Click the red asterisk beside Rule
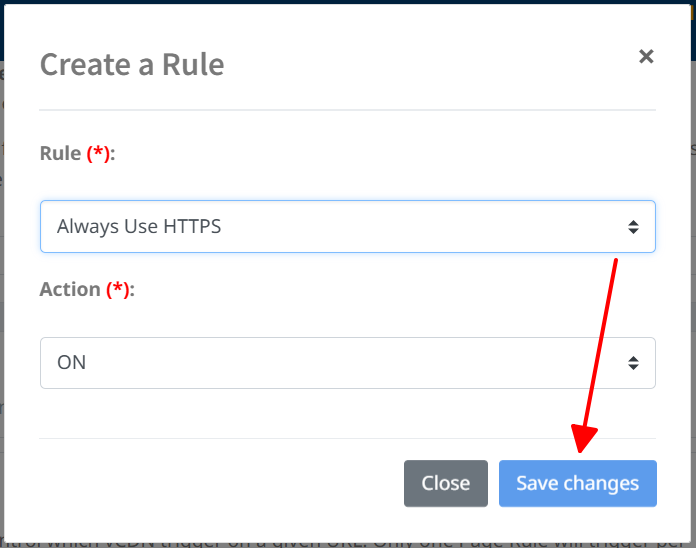This screenshot has width=696, height=548. pyautogui.click(x=99, y=154)
